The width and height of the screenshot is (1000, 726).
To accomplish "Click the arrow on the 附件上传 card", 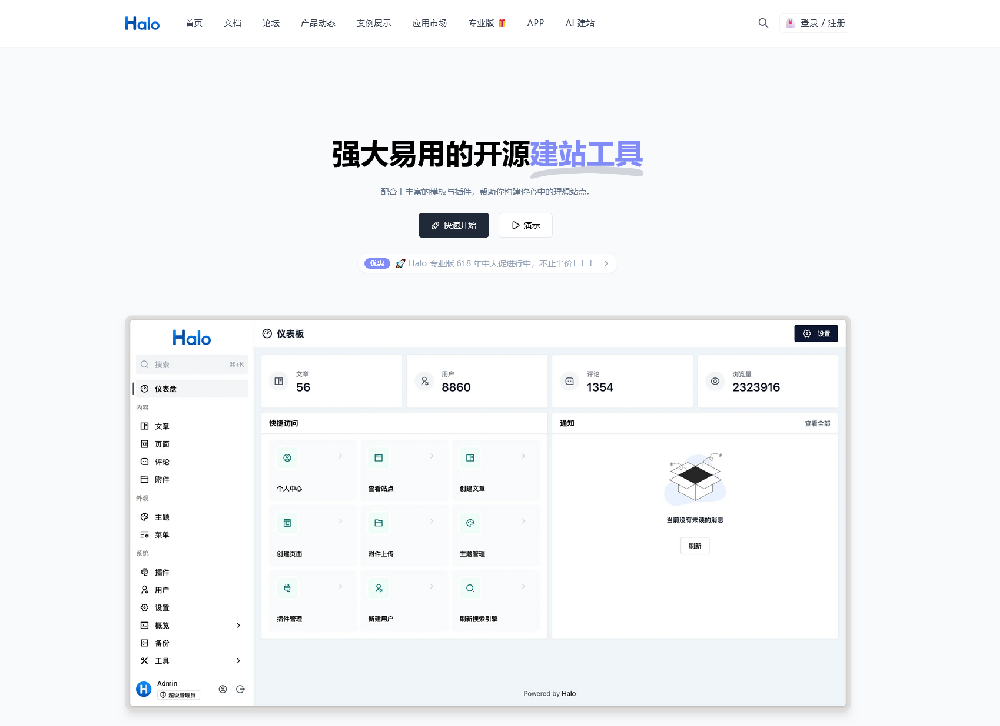I will point(432,521).
